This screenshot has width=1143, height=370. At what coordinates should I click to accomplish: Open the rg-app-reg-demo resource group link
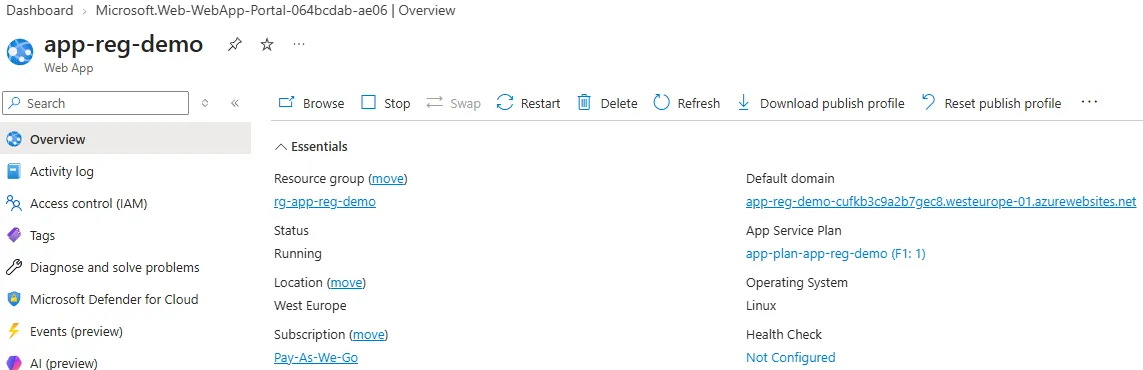[x=325, y=202]
